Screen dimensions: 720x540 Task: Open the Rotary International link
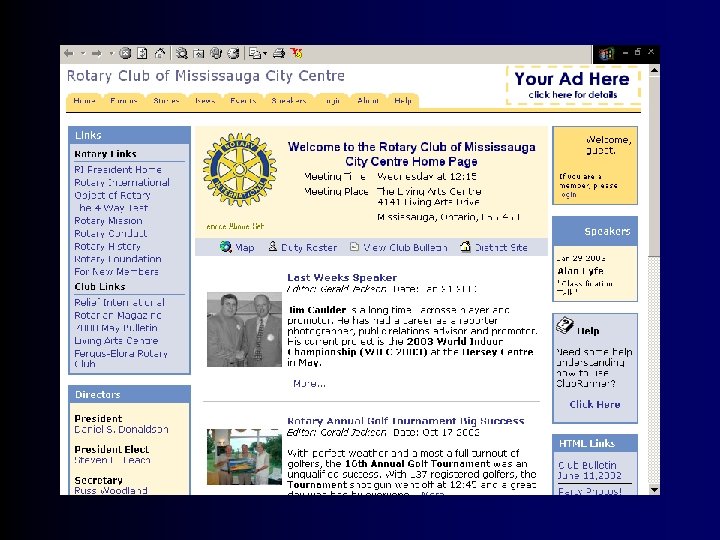[122, 182]
